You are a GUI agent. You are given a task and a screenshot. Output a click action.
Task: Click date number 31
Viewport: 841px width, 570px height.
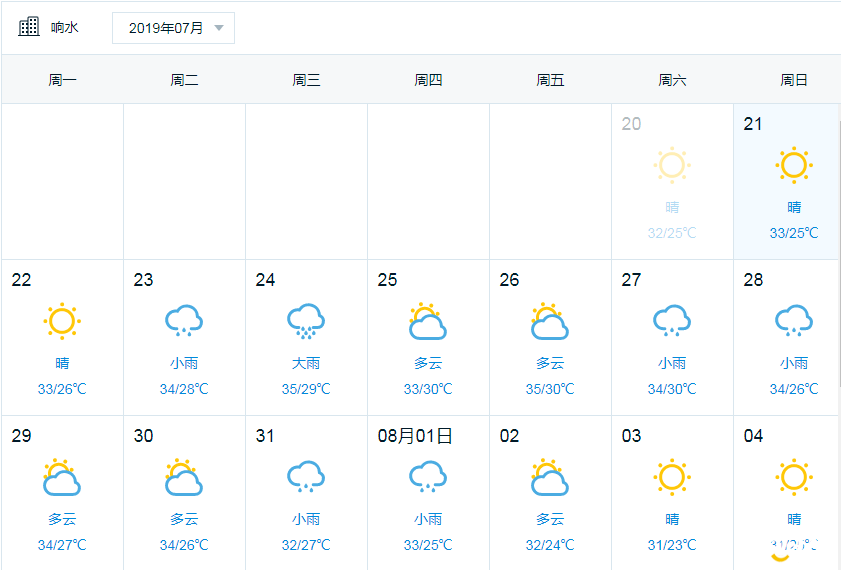click(x=265, y=436)
